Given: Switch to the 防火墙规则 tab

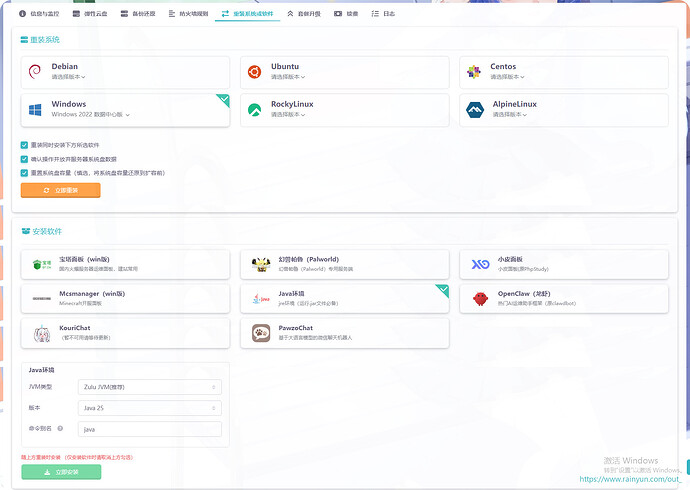Looking at the screenshot, I should click(x=188, y=14).
